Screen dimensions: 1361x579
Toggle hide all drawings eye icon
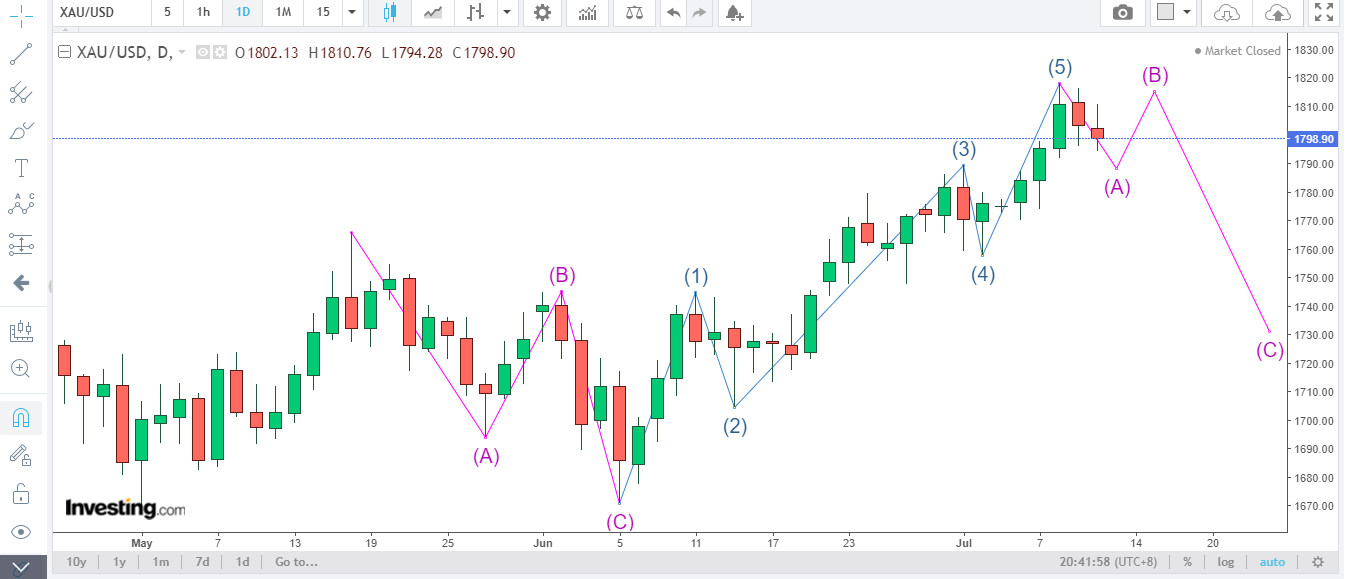[22, 531]
